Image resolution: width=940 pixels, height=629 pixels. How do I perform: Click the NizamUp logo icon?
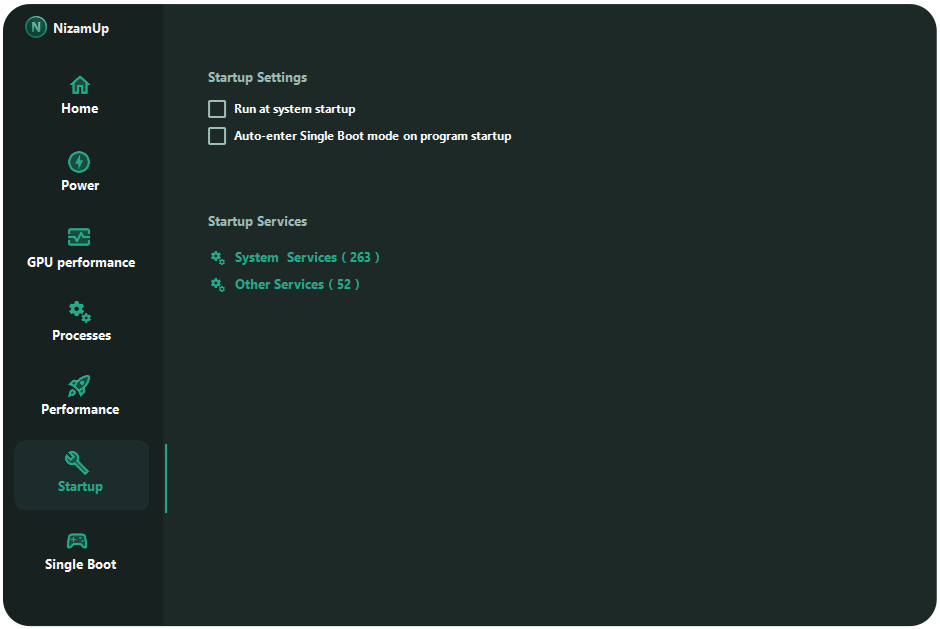[37, 28]
